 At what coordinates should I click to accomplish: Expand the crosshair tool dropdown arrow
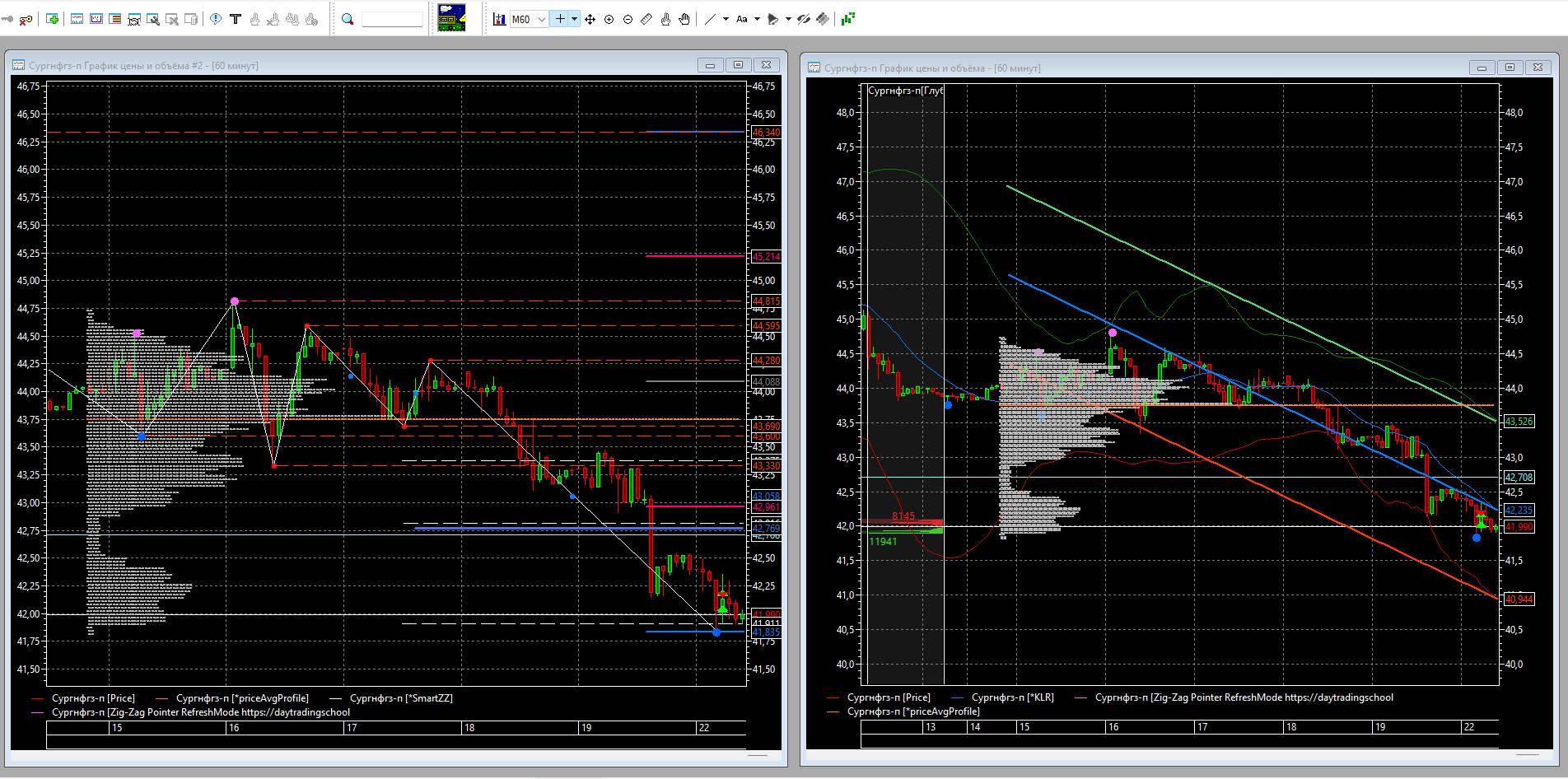pyautogui.click(x=574, y=19)
